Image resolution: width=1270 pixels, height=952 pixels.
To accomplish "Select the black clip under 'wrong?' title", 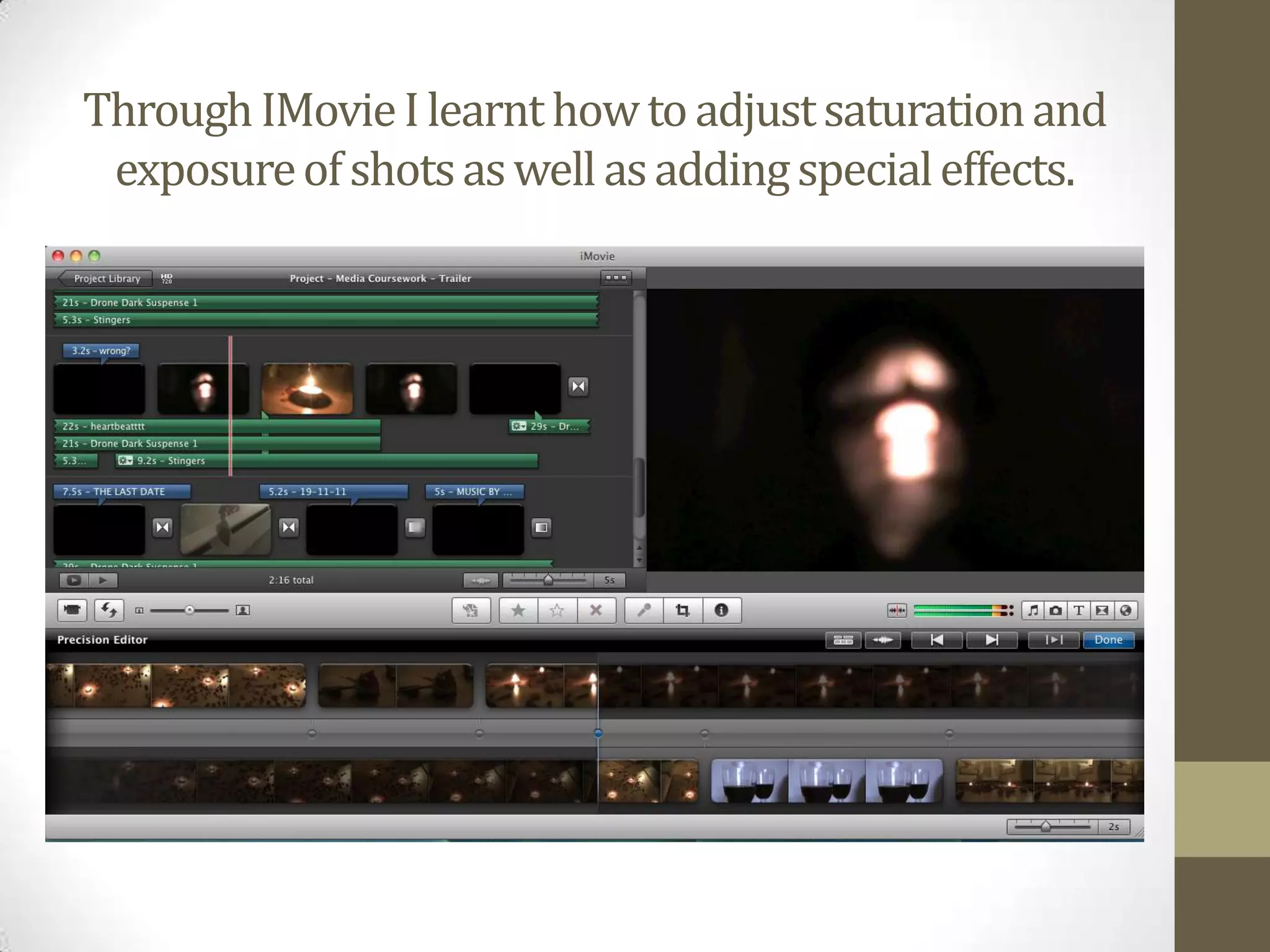I will (99, 389).
